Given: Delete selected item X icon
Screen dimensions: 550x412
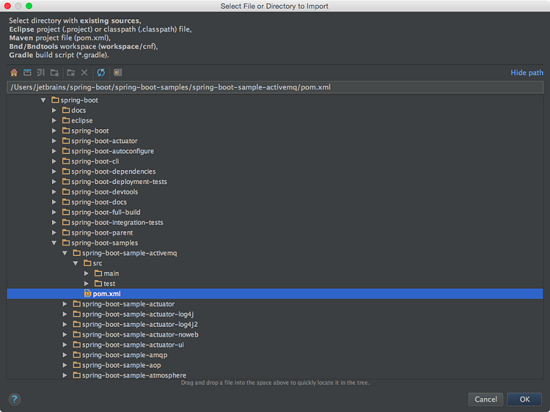Looking at the screenshot, I should pos(84,73).
